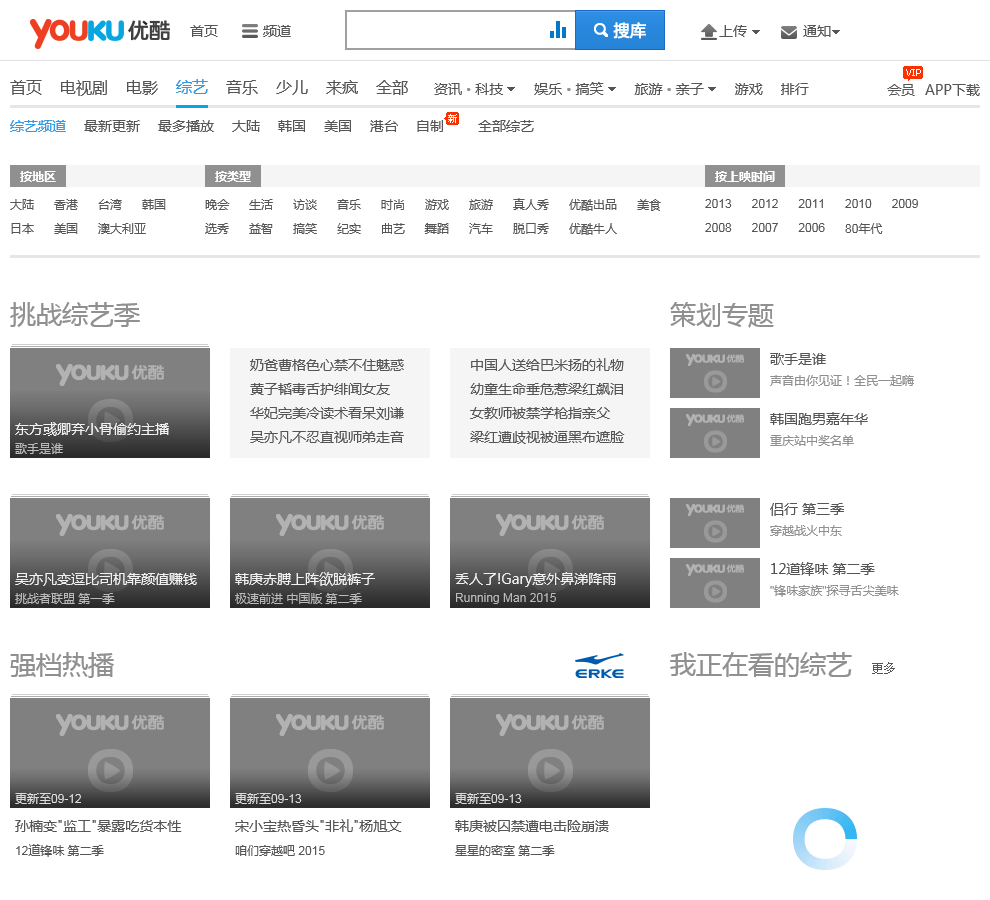Play the 孙楠变"监工"暴露吃货本性 video
The width and height of the screenshot is (990, 900).
pyautogui.click(x=110, y=752)
